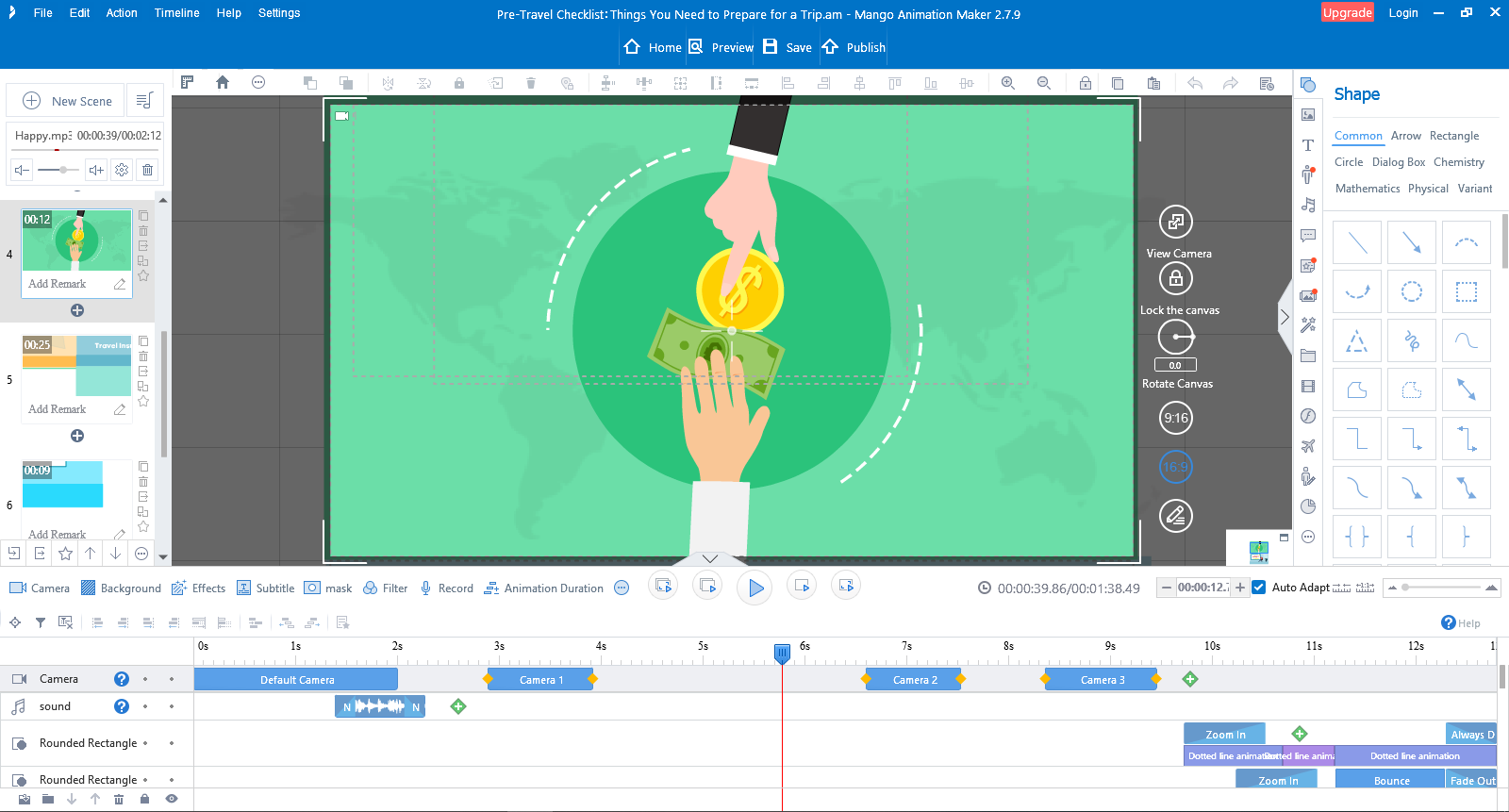Image resolution: width=1509 pixels, height=812 pixels.
Task: Add a new scene below scene 5
Action: [x=77, y=436]
